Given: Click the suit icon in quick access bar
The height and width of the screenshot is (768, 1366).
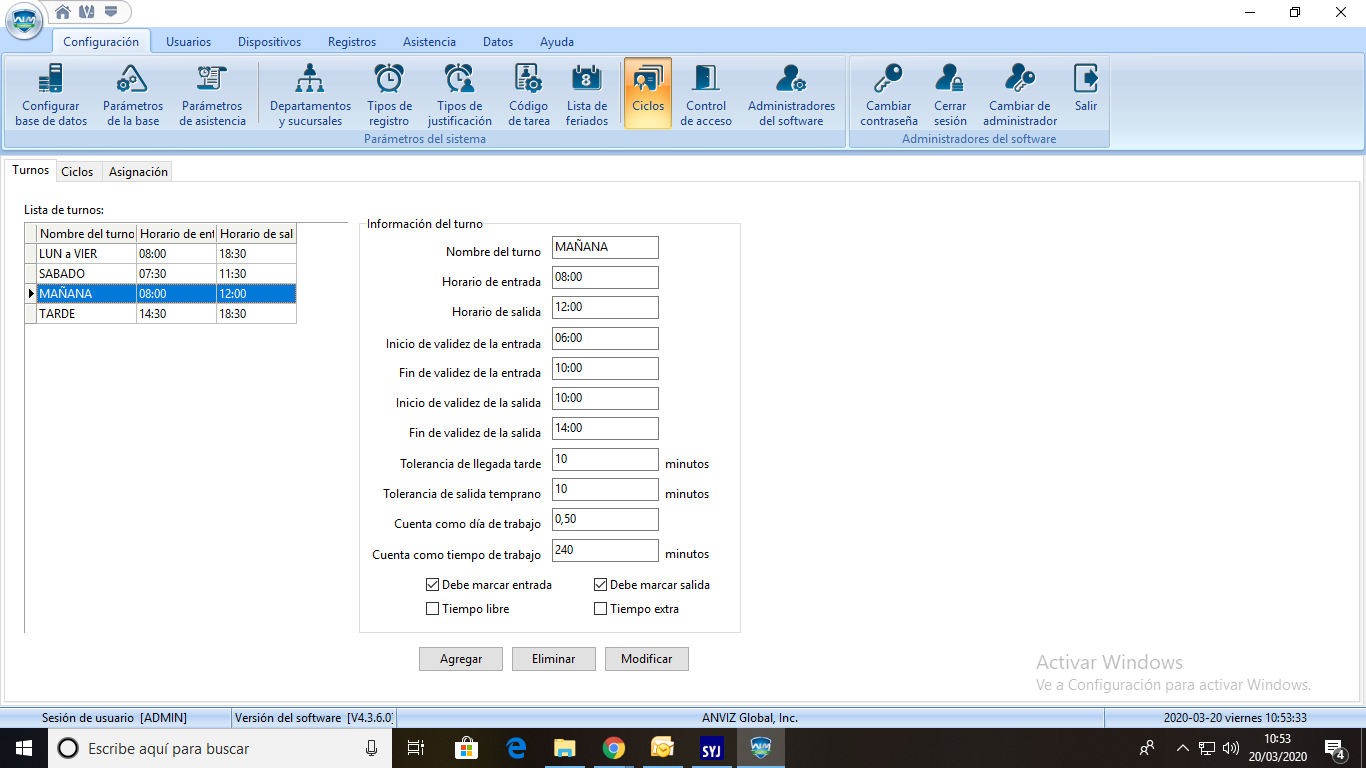Looking at the screenshot, I should (x=86, y=12).
